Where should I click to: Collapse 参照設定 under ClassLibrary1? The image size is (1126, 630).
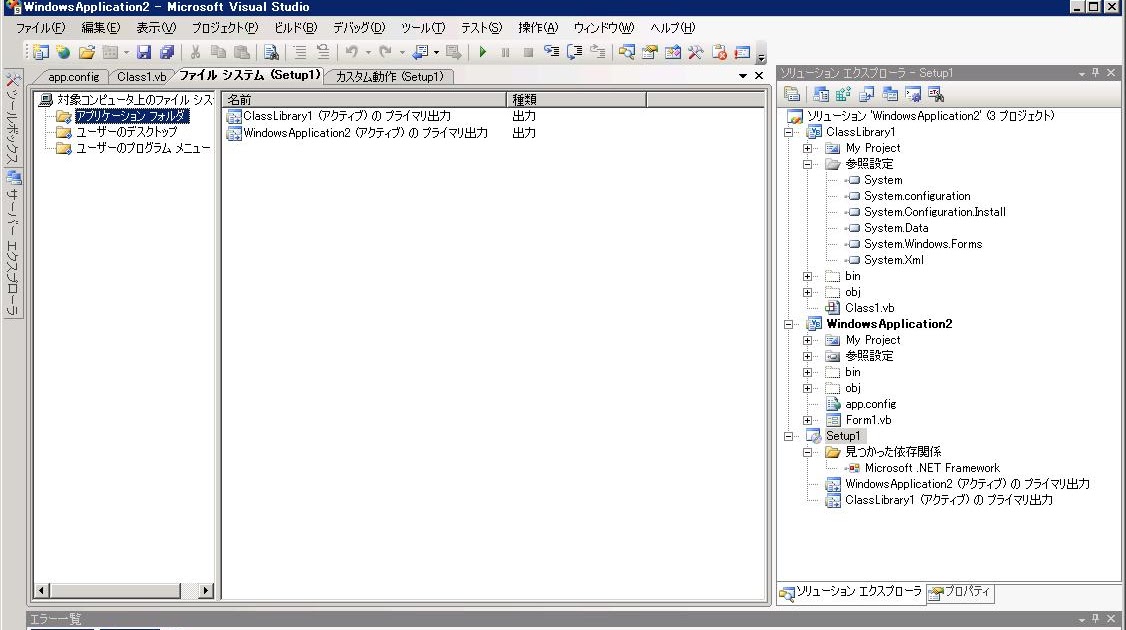click(x=807, y=164)
